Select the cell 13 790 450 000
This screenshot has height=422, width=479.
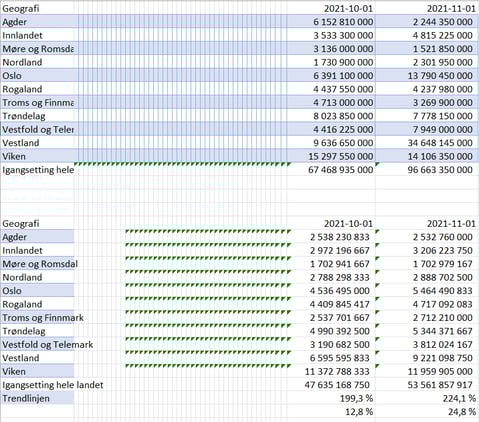click(x=440, y=76)
